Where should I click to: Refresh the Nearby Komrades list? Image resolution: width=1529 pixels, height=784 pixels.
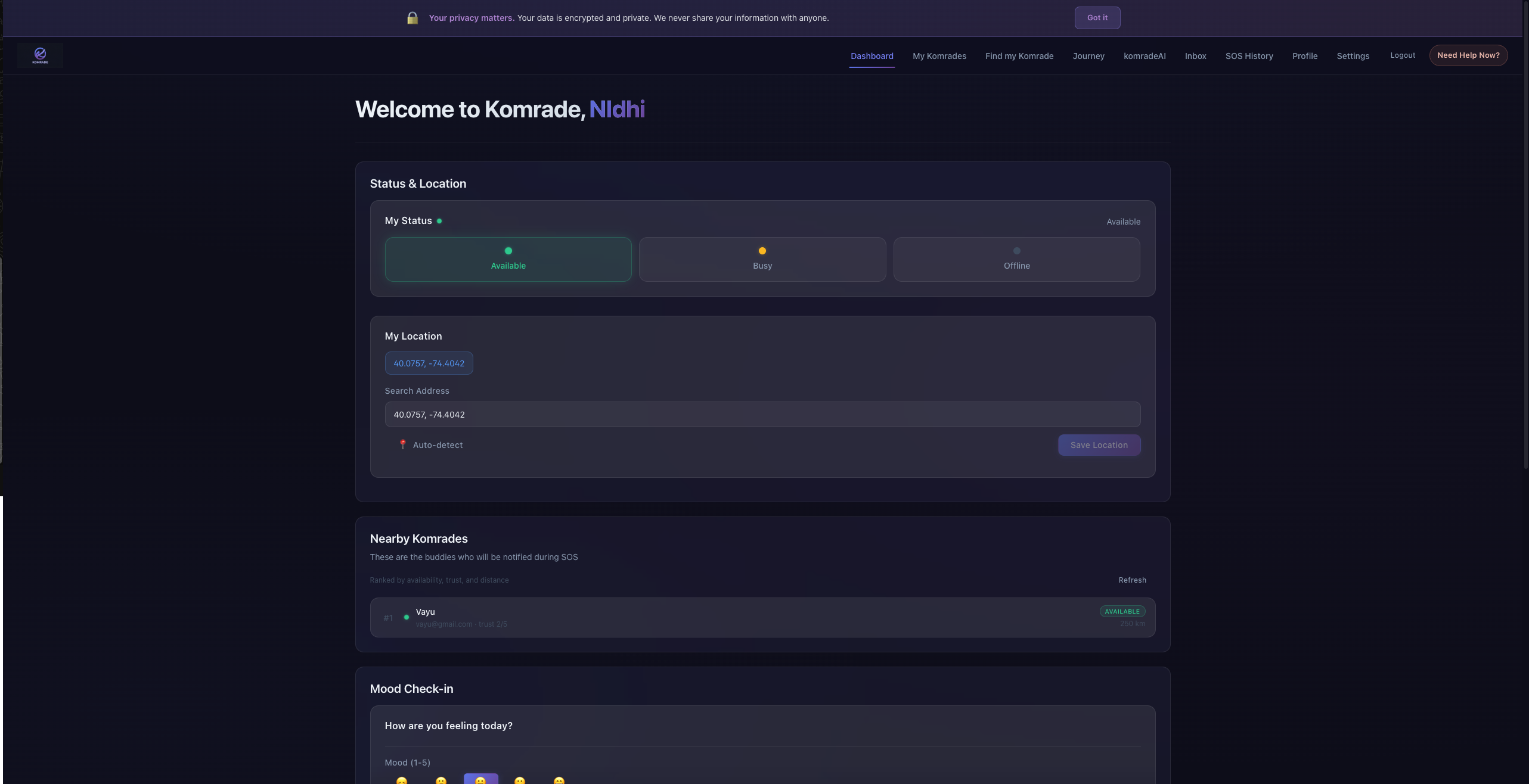(x=1132, y=580)
